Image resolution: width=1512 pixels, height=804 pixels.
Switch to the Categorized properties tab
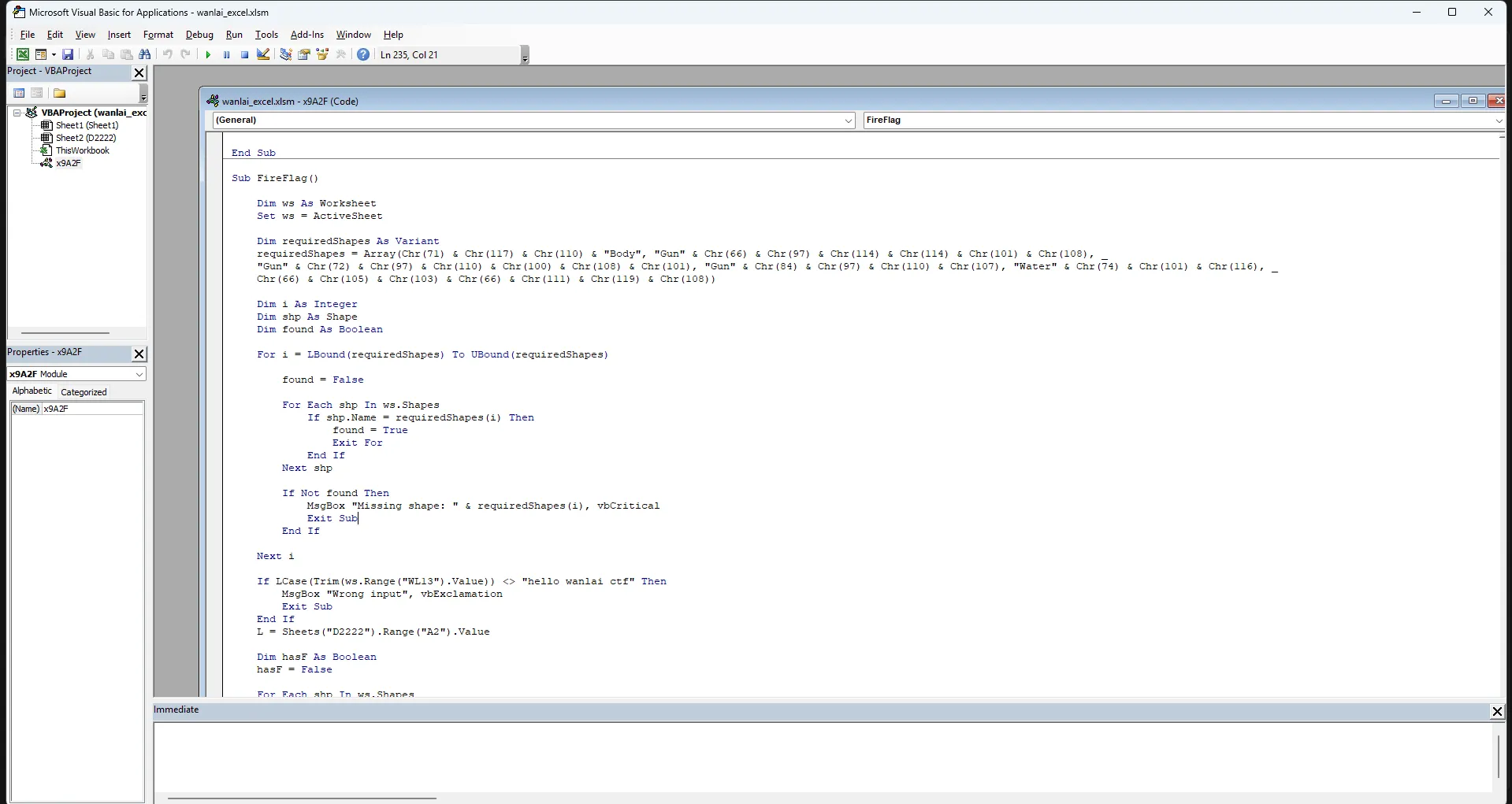(84, 392)
